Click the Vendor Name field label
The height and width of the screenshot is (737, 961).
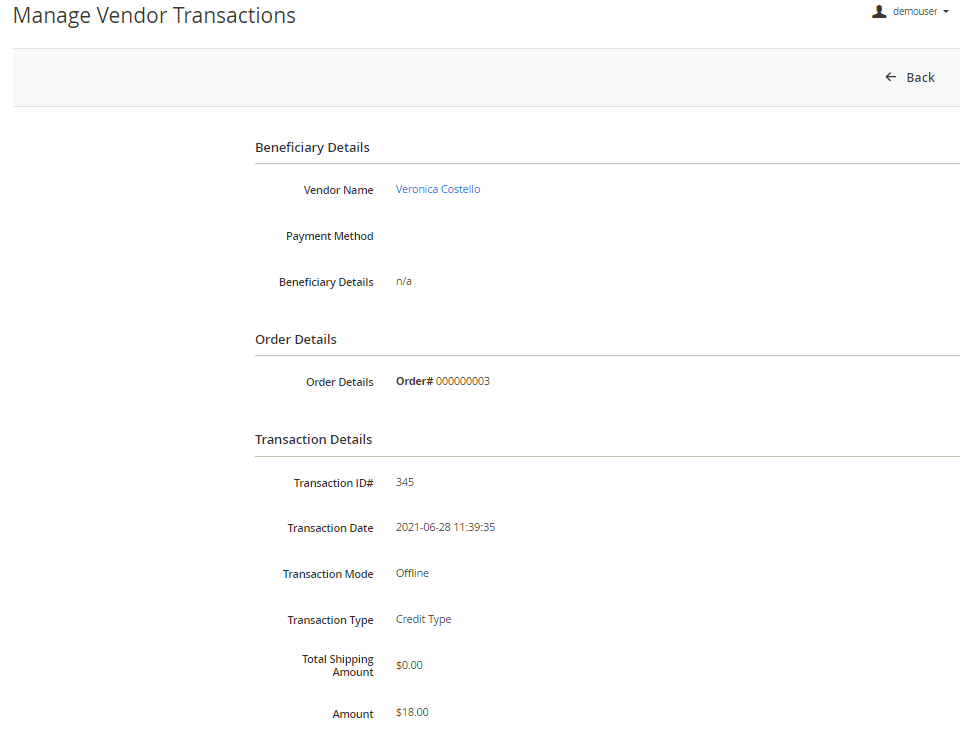338,190
